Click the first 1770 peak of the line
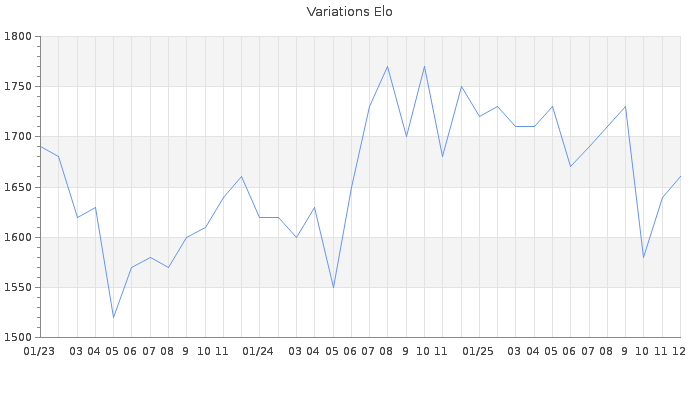Viewport: 700px width, 400px height. pyautogui.click(x=387, y=67)
